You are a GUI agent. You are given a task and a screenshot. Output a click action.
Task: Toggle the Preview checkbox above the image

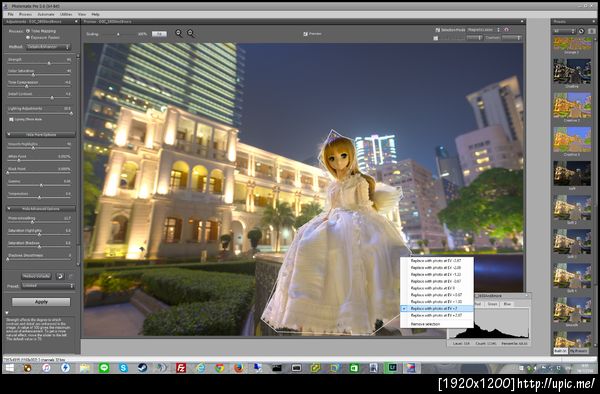305,34
